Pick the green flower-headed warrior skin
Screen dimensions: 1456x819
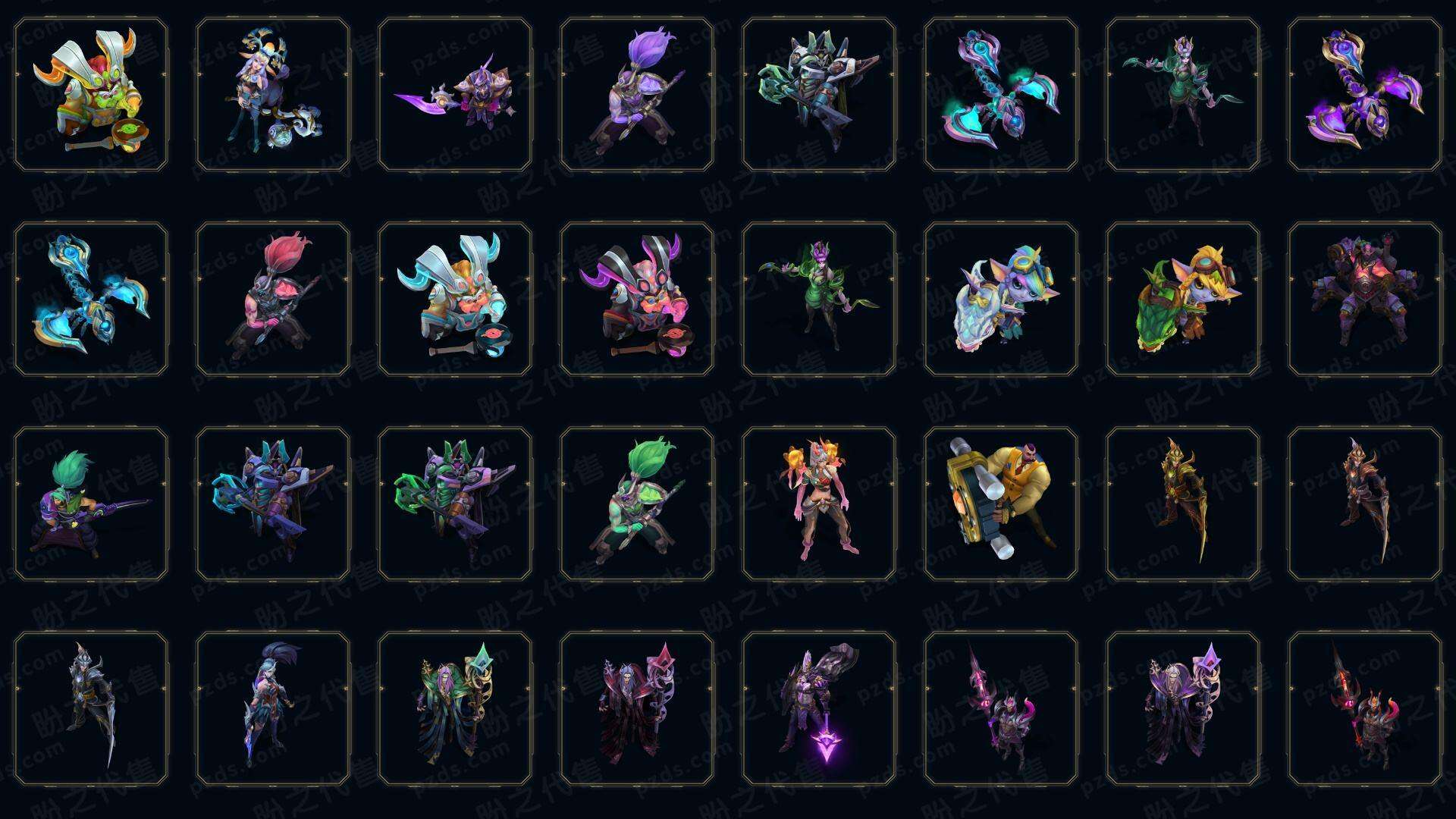click(637, 504)
